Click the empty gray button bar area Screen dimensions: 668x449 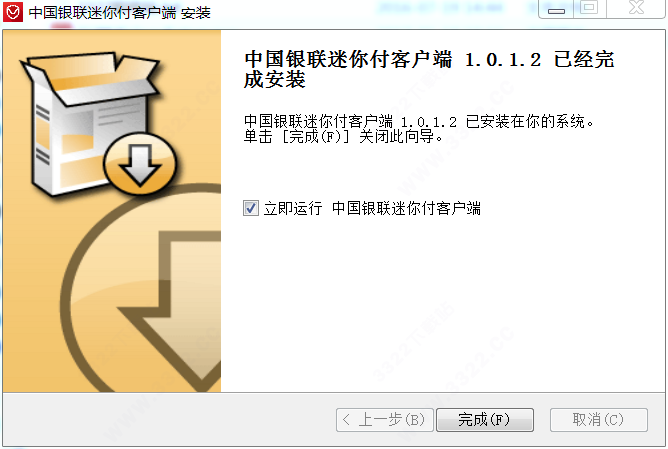[170, 420]
